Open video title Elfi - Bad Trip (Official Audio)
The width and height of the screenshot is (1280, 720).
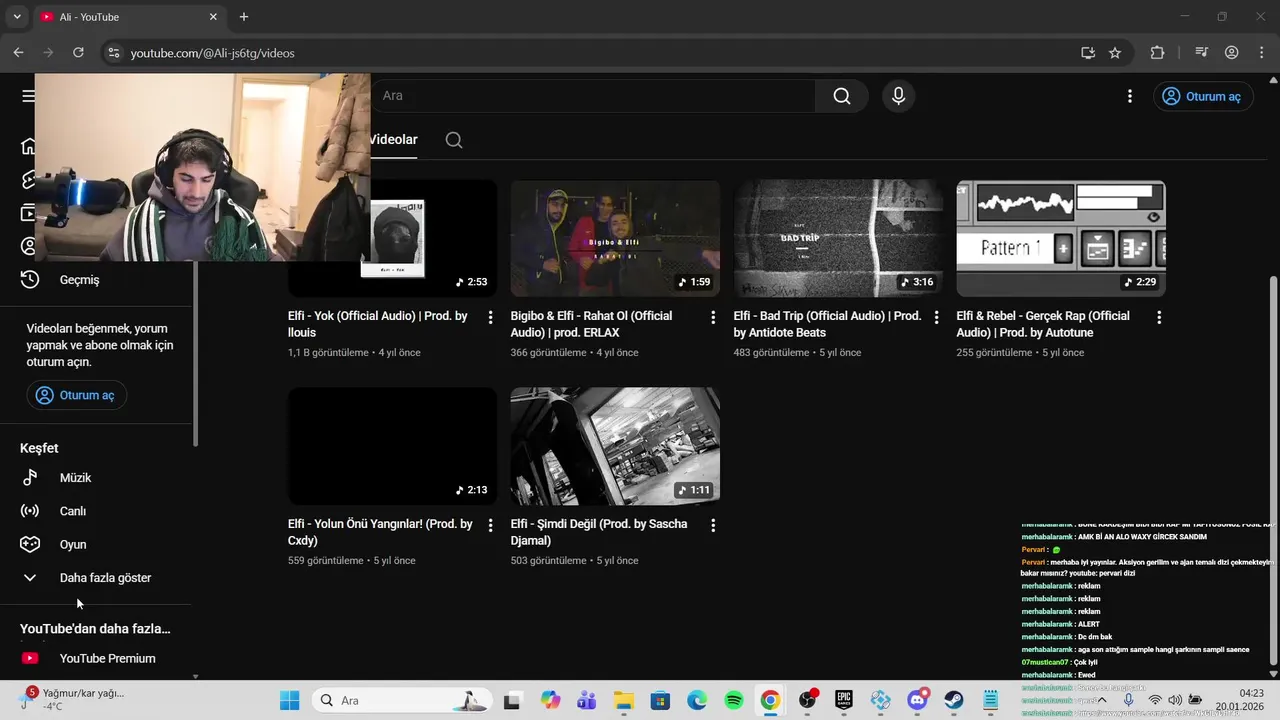coord(827,324)
